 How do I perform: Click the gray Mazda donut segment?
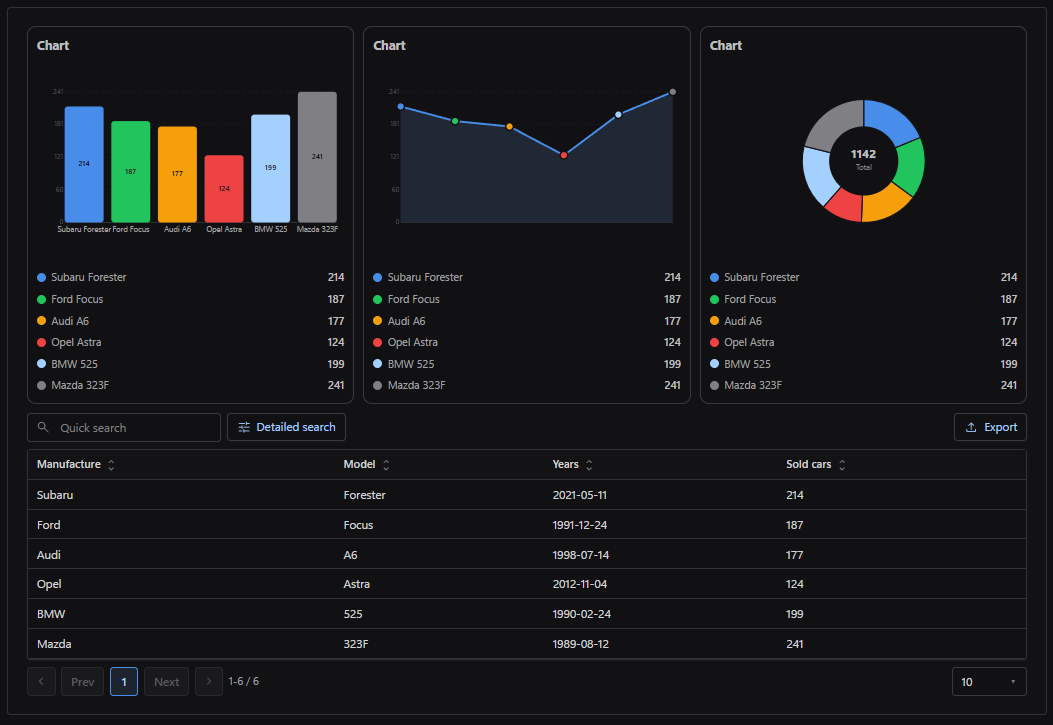[836, 122]
